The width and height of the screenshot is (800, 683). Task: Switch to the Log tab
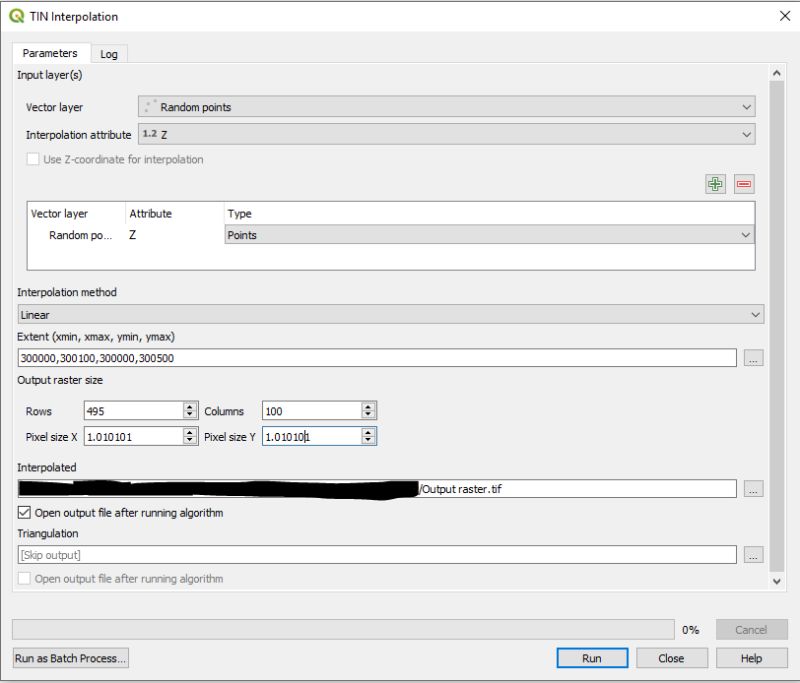click(x=109, y=53)
